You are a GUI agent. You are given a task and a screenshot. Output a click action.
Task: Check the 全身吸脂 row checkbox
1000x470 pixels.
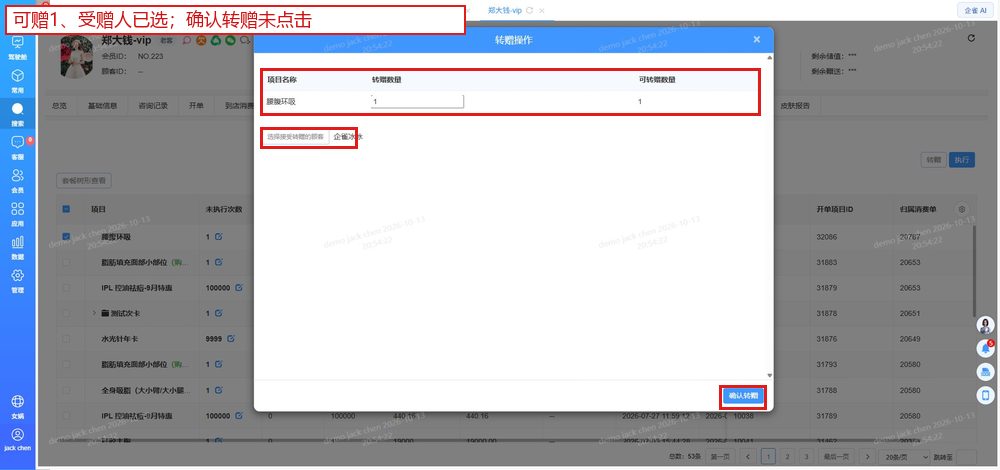(x=66, y=390)
